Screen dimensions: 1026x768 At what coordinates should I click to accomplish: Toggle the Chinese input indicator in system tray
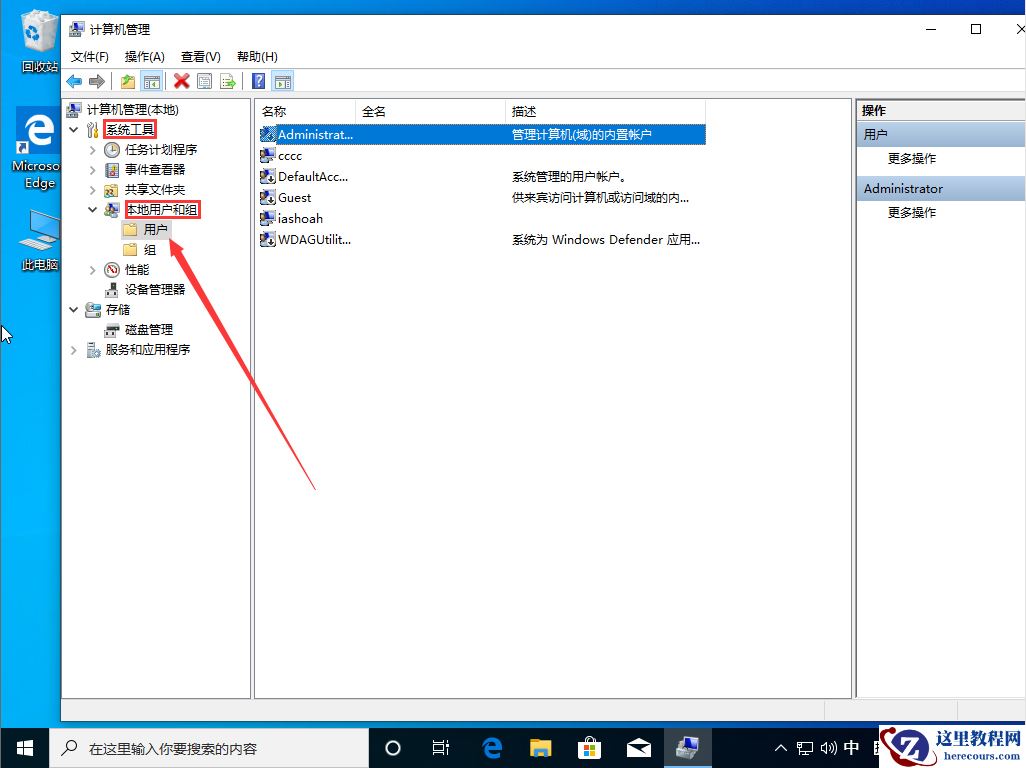[x=849, y=747]
